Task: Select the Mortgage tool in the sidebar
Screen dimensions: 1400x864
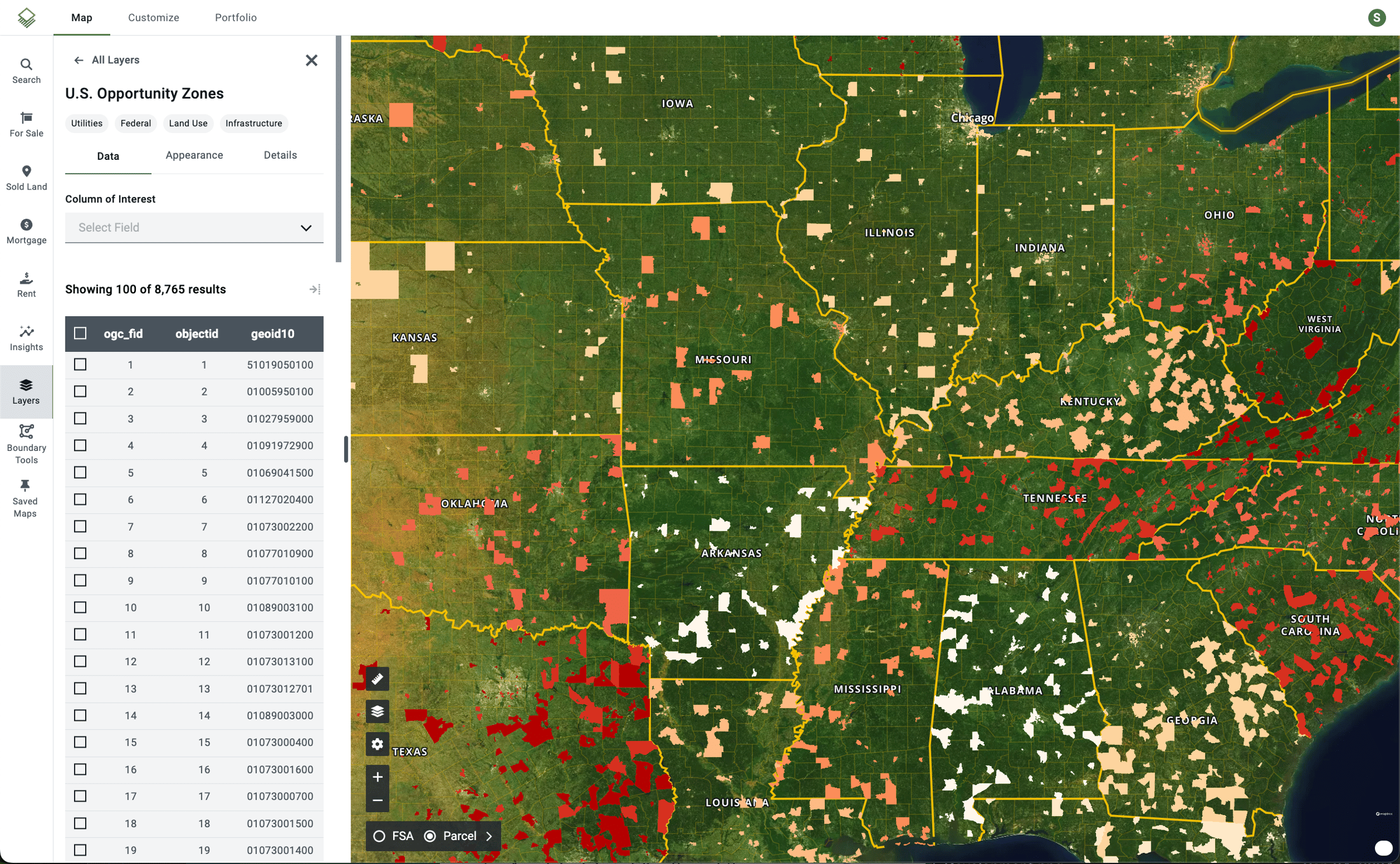Action: click(26, 230)
